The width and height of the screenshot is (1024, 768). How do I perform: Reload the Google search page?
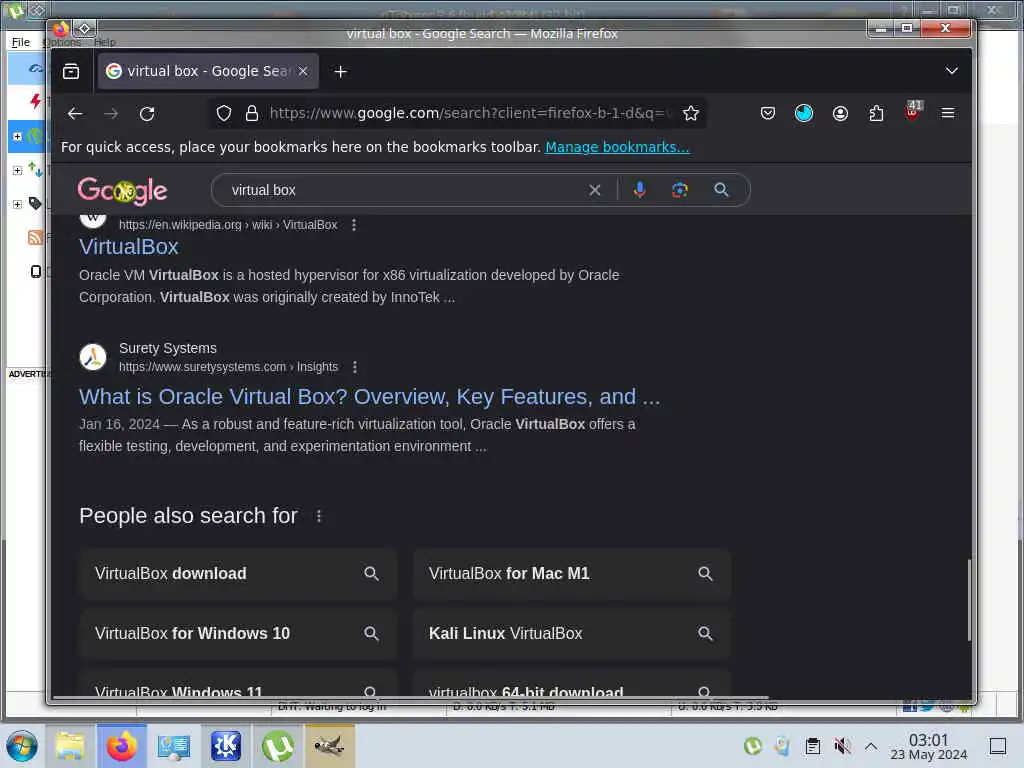click(147, 114)
